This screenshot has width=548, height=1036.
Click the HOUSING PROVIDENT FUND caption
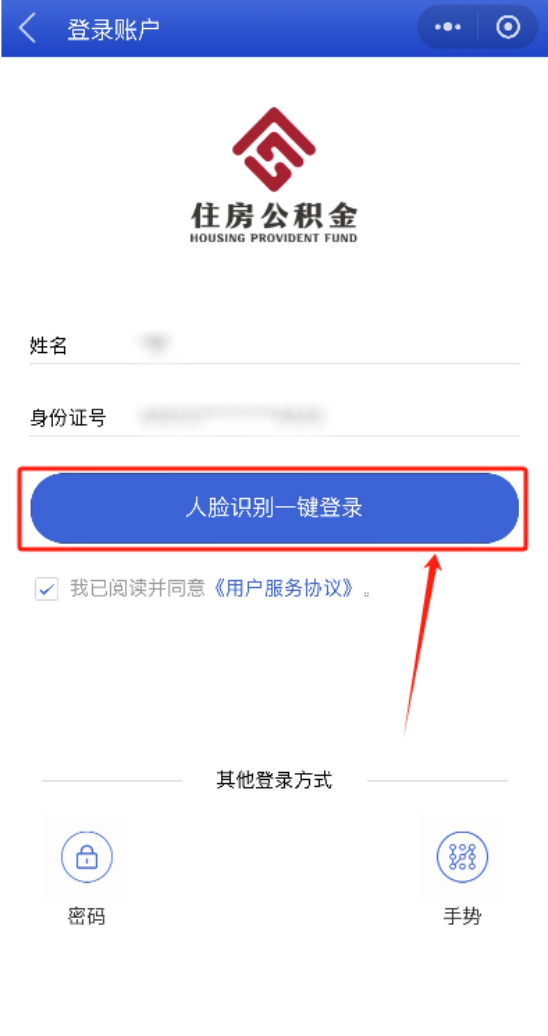274,238
